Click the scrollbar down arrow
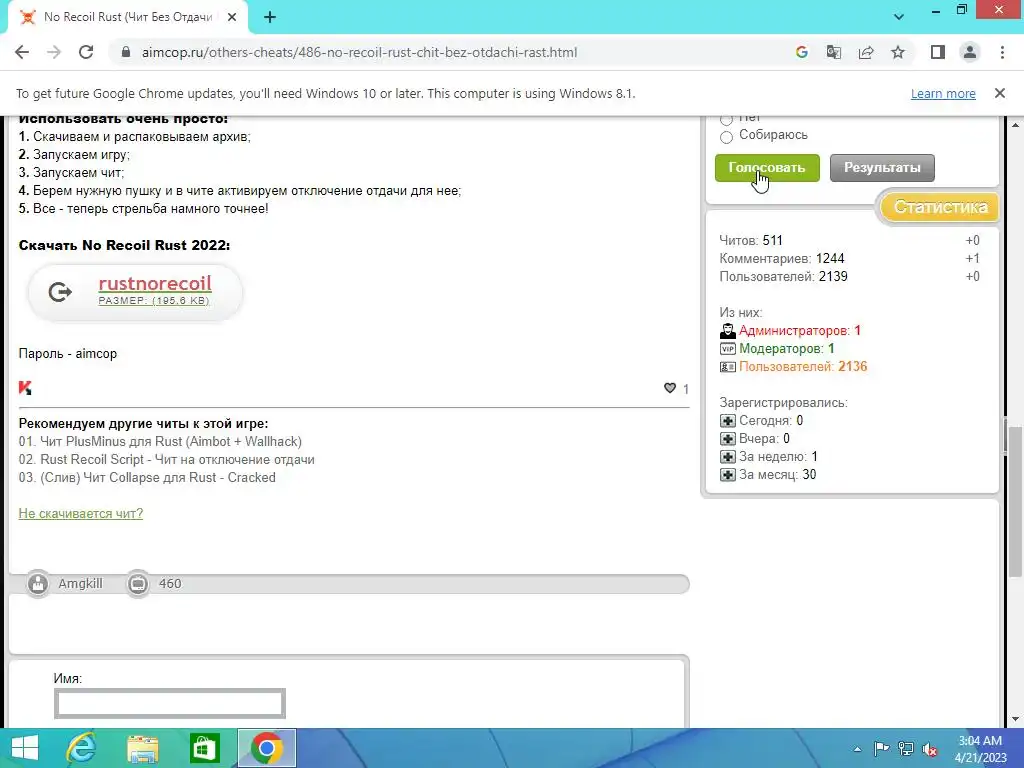Screen dimensions: 1024x768 coord(1015,719)
